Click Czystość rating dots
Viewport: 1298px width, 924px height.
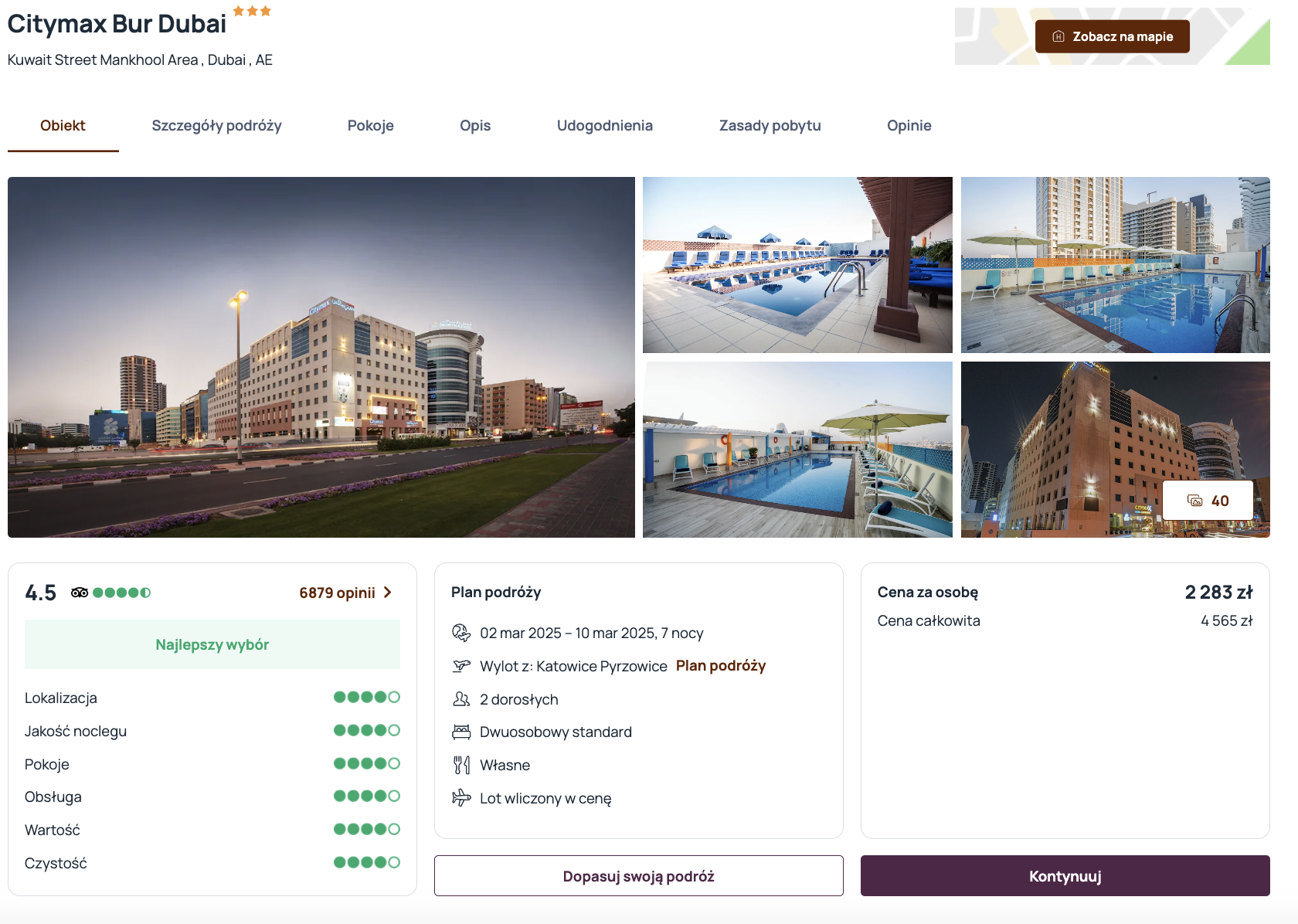pyautogui.click(x=367, y=862)
